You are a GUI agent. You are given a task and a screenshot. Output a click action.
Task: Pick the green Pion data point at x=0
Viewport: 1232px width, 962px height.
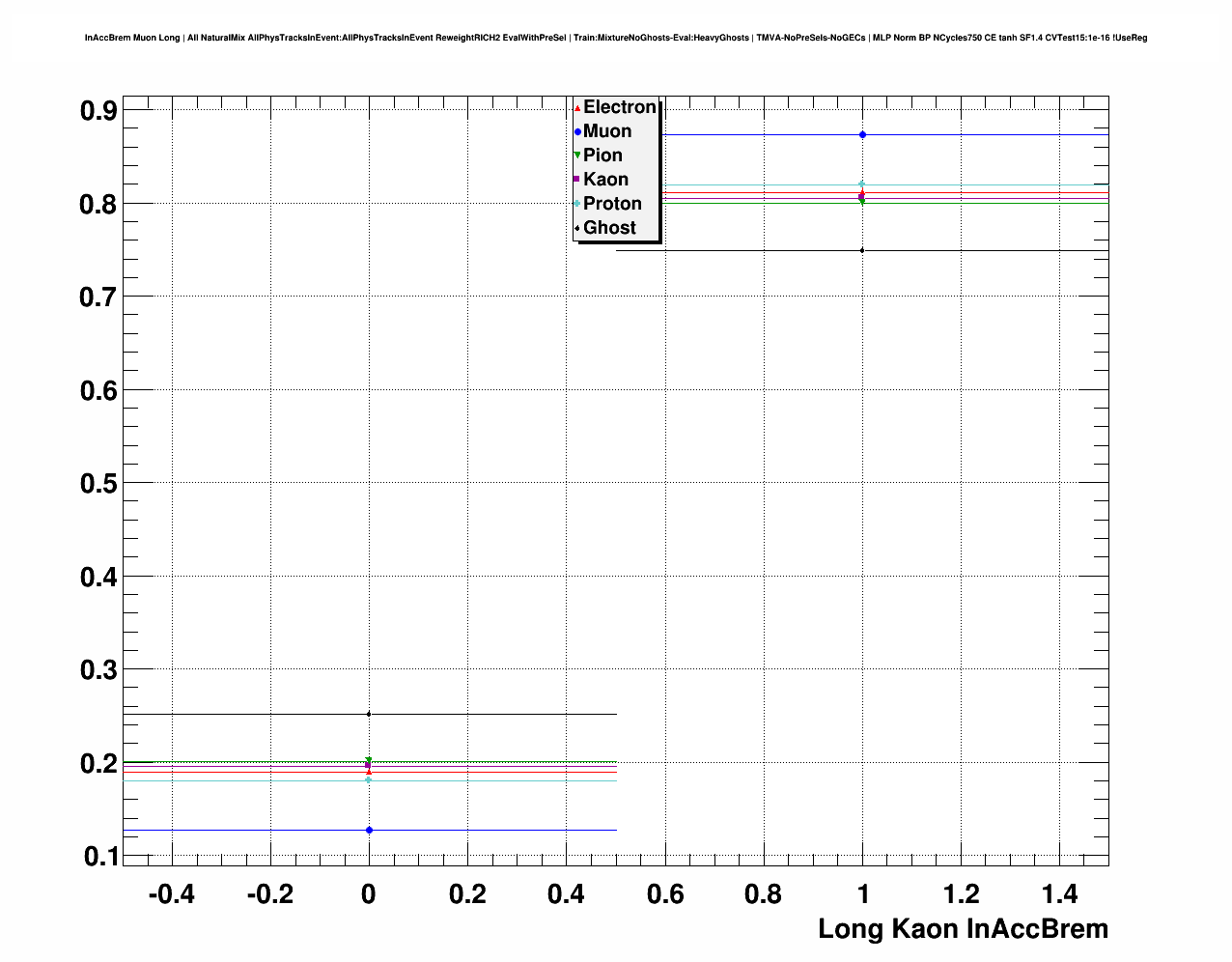click(369, 760)
